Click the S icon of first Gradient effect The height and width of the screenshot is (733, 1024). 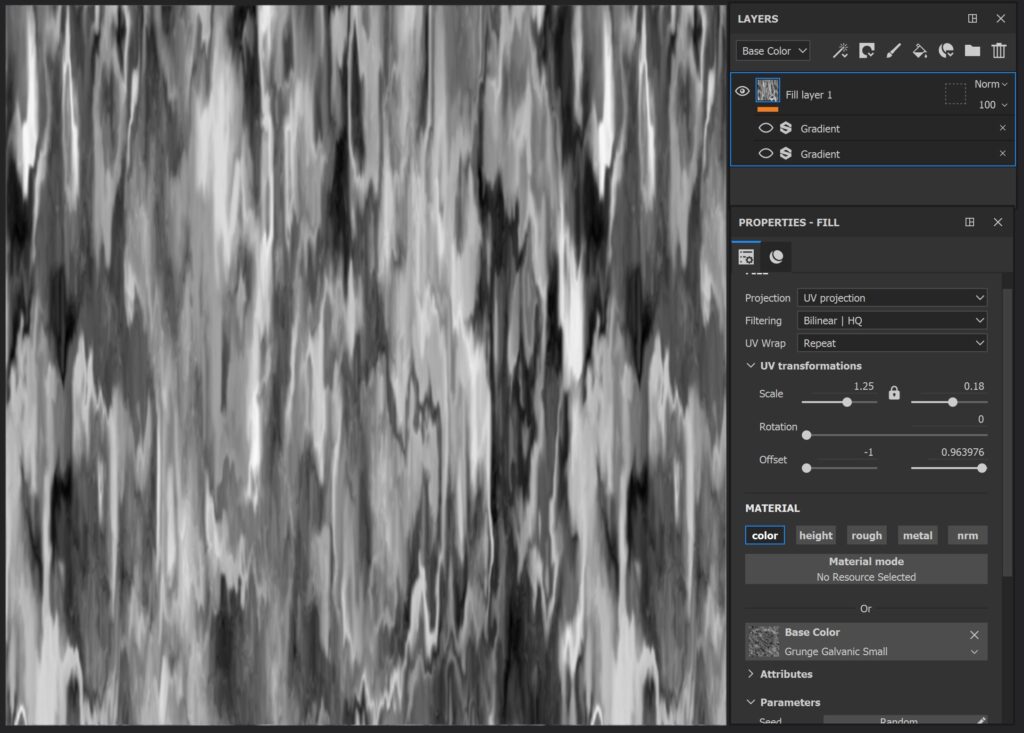[786, 128]
